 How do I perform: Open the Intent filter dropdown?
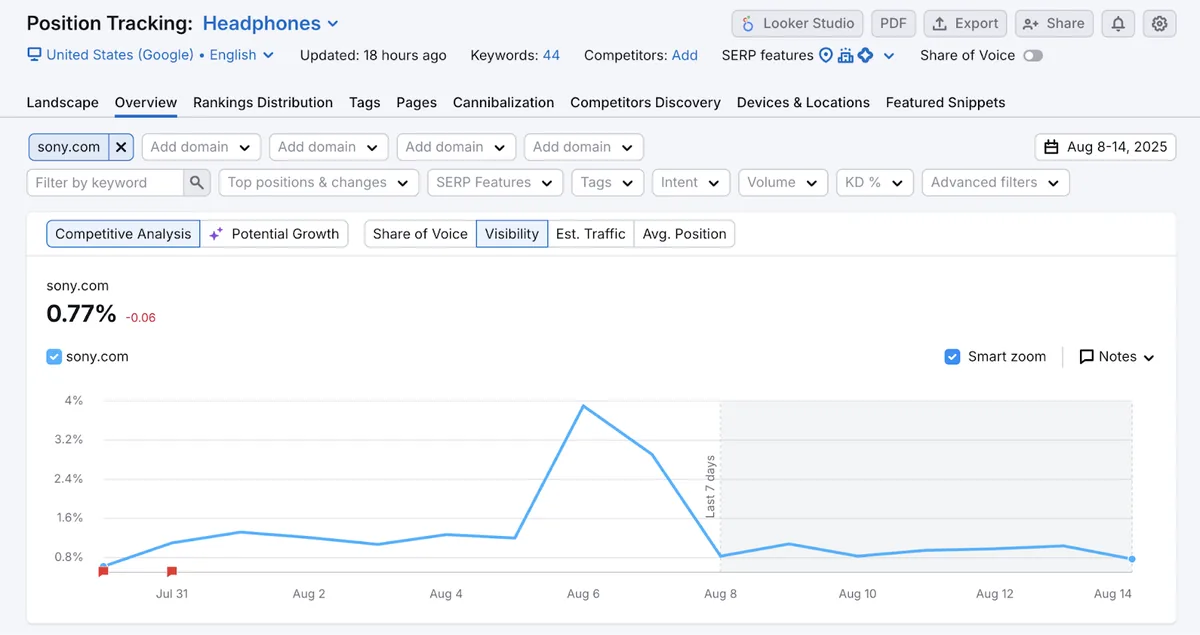pyautogui.click(x=690, y=183)
